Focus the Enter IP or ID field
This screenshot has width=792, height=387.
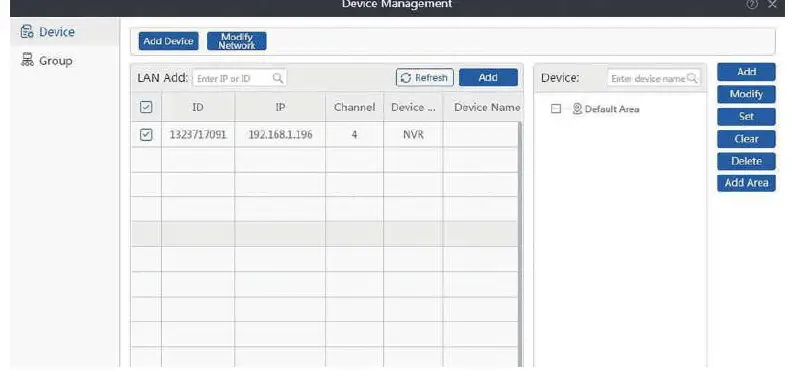239,78
